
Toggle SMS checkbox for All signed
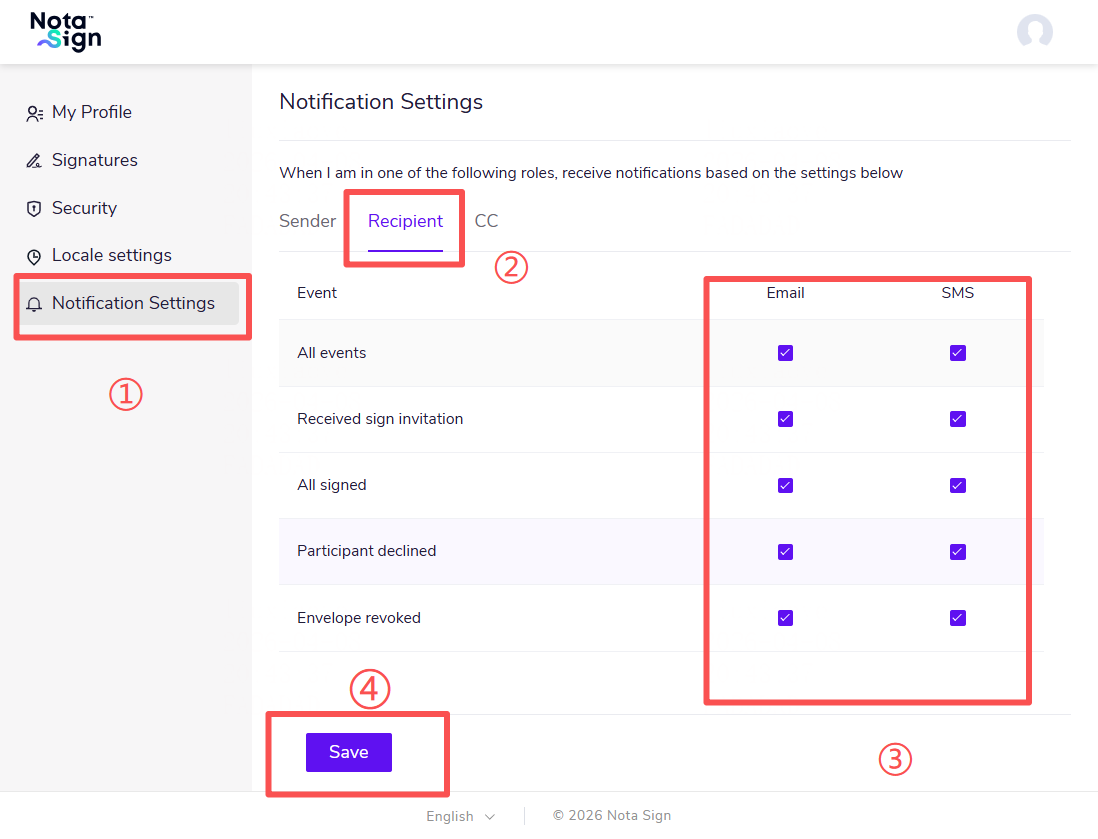[x=958, y=485]
